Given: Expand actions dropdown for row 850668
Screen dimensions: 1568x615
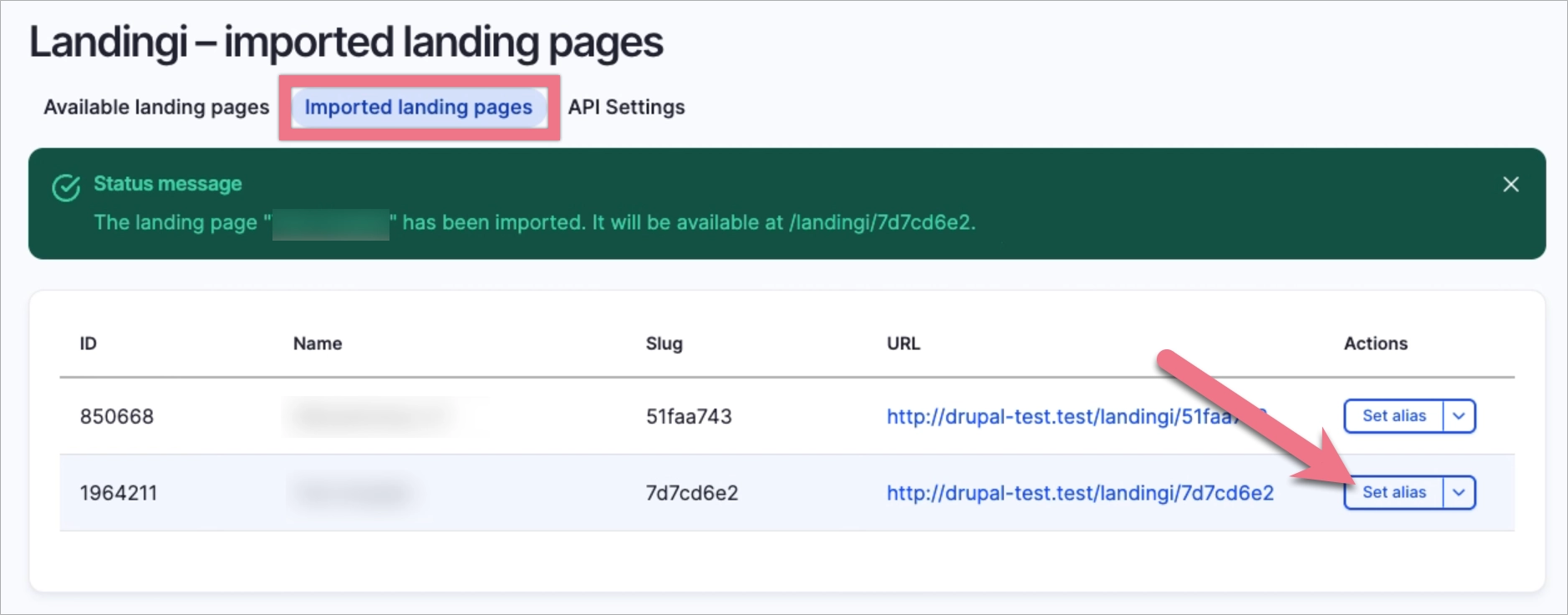Looking at the screenshot, I should click(1459, 416).
